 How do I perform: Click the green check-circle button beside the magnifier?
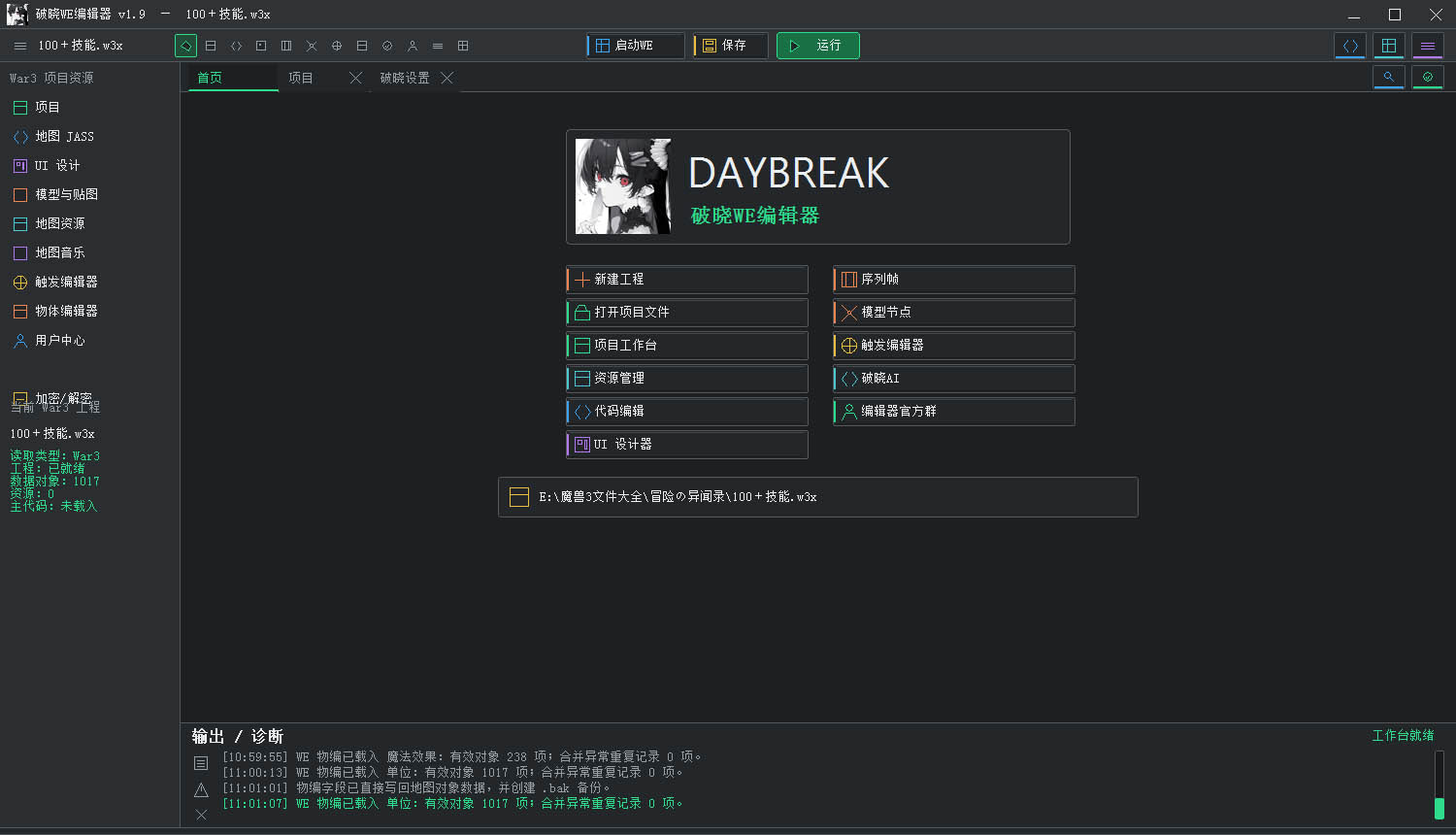point(1427,77)
